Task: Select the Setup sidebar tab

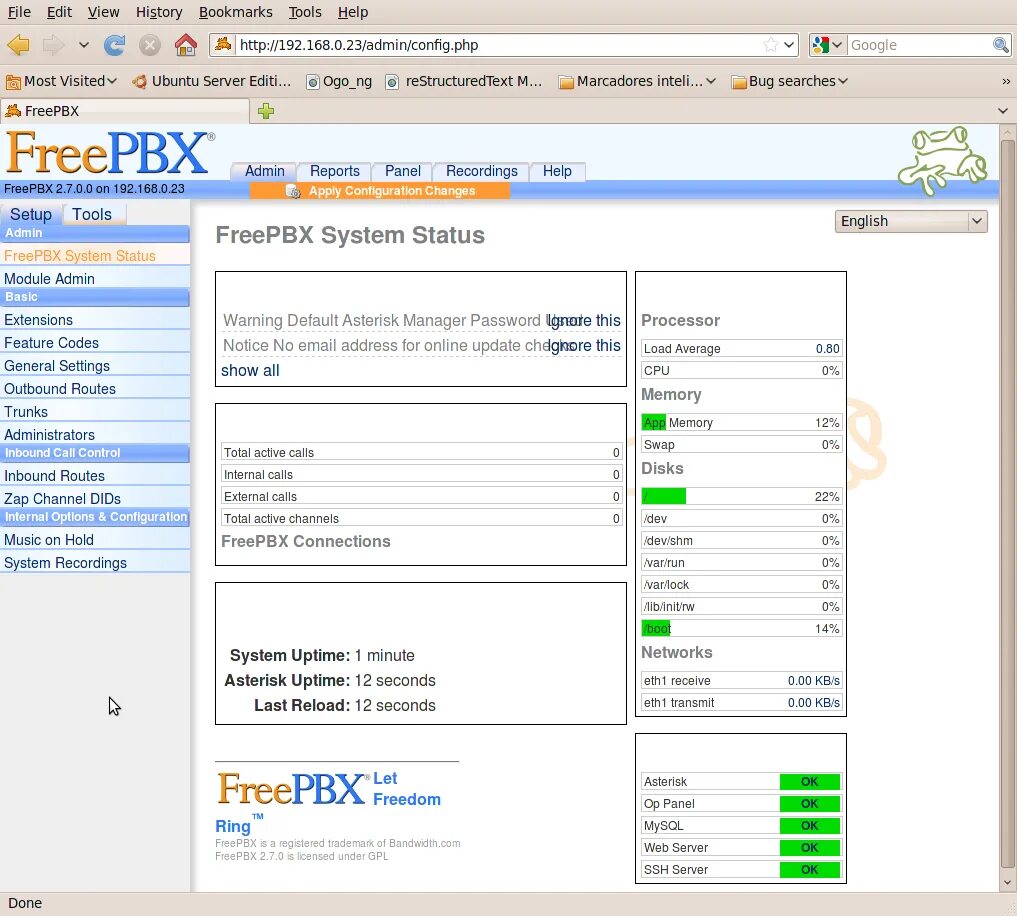Action: [x=30, y=214]
